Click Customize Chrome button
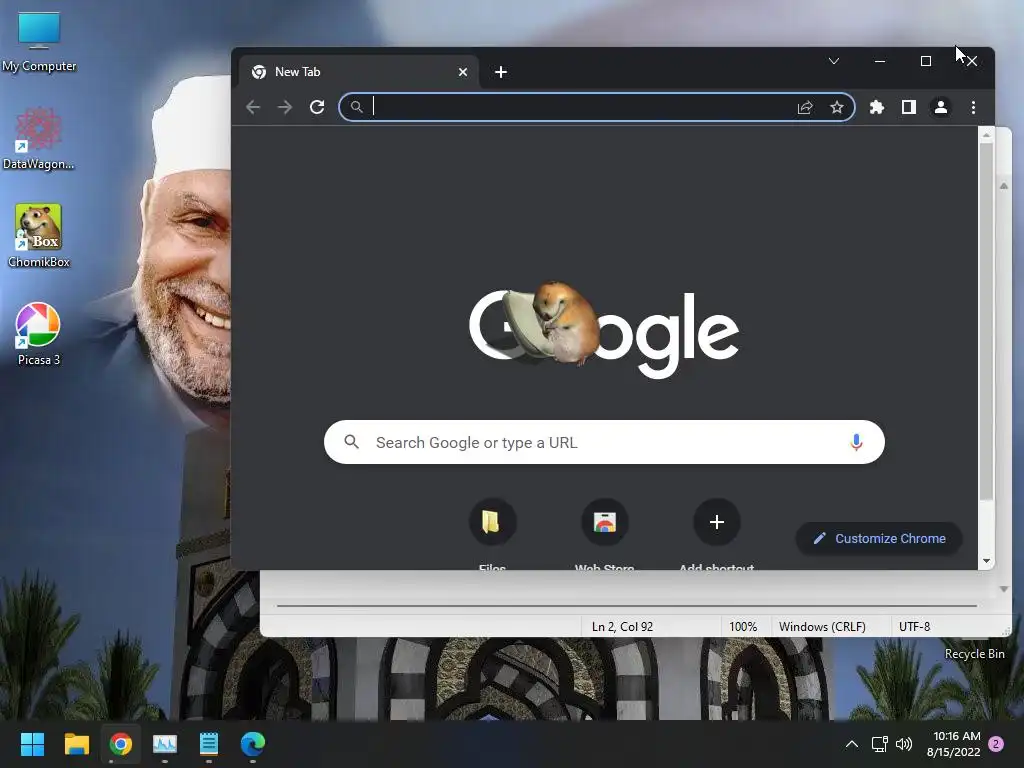The width and height of the screenshot is (1024, 768). click(x=879, y=539)
